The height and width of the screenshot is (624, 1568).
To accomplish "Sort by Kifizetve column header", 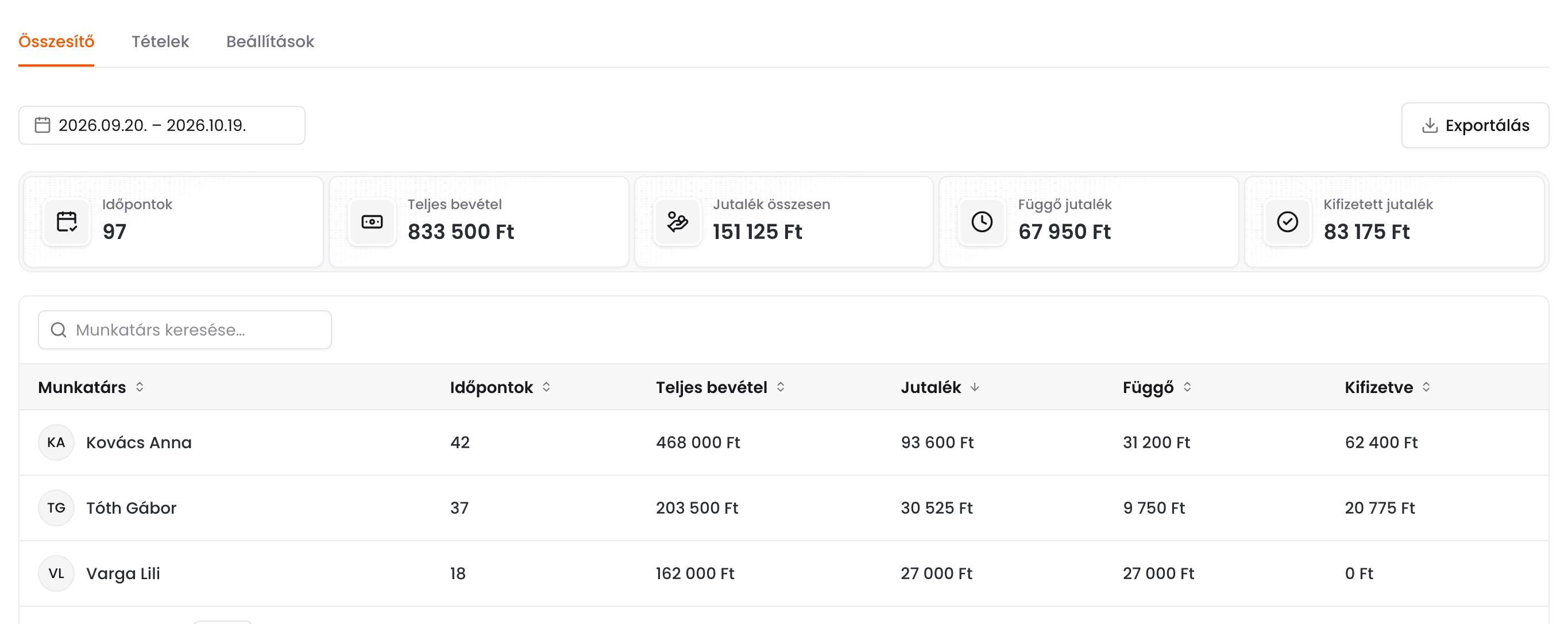I will 1388,387.
